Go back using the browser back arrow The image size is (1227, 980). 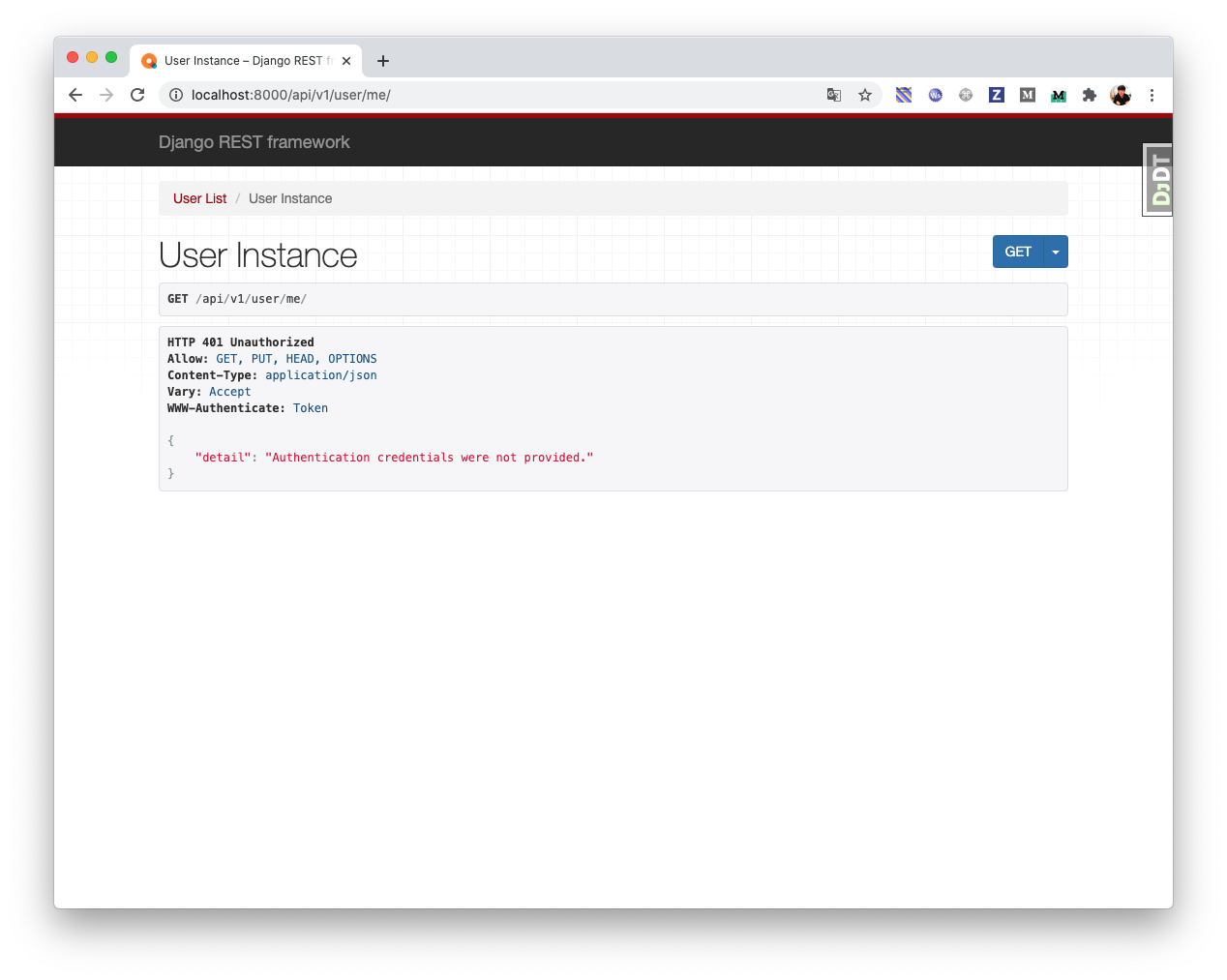75,95
